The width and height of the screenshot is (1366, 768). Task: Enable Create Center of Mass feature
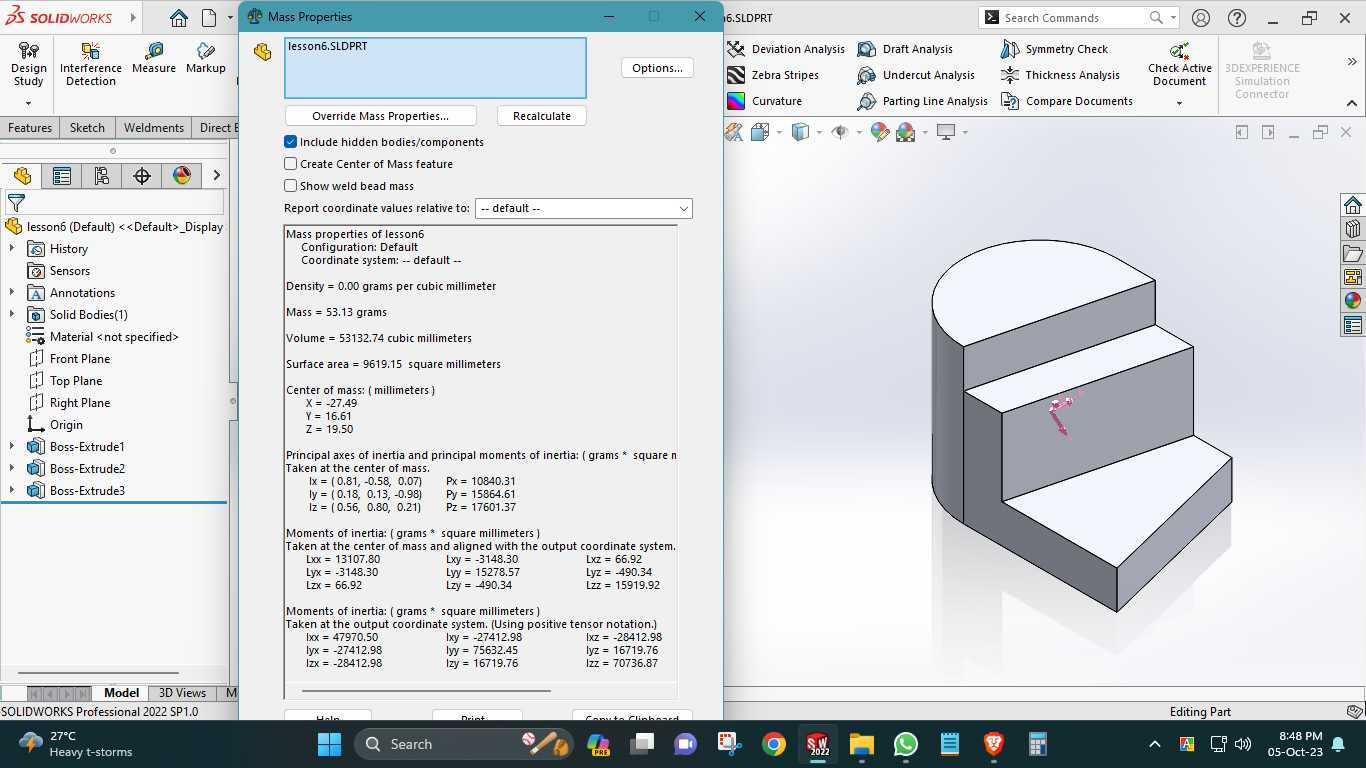[x=291, y=164]
